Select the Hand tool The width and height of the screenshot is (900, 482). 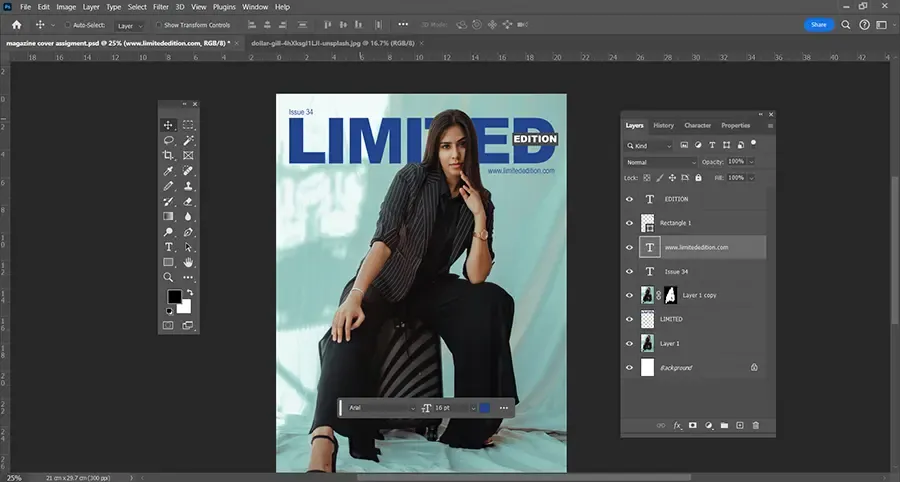(x=188, y=262)
